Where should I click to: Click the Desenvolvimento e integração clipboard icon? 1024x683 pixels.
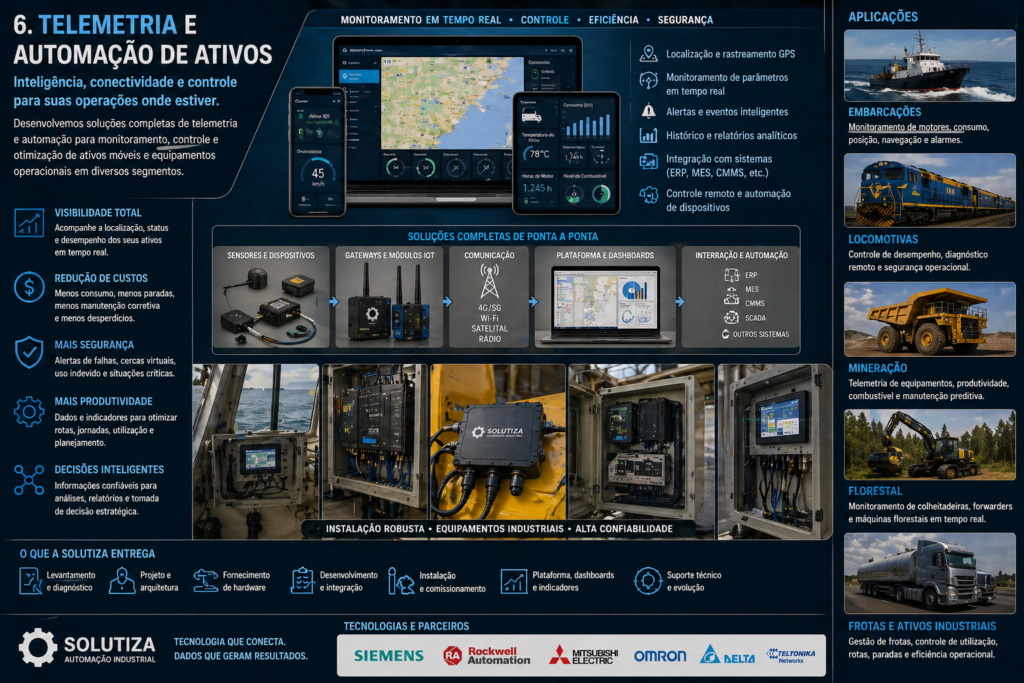(x=302, y=580)
